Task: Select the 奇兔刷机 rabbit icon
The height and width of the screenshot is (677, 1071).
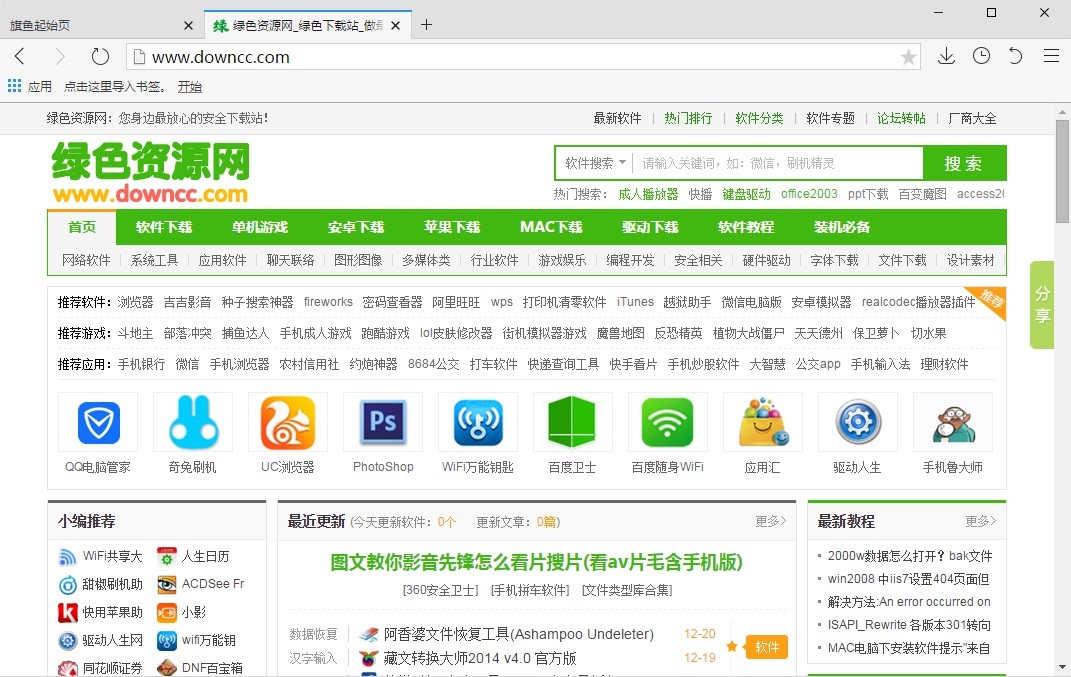Action: pyautogui.click(x=192, y=421)
